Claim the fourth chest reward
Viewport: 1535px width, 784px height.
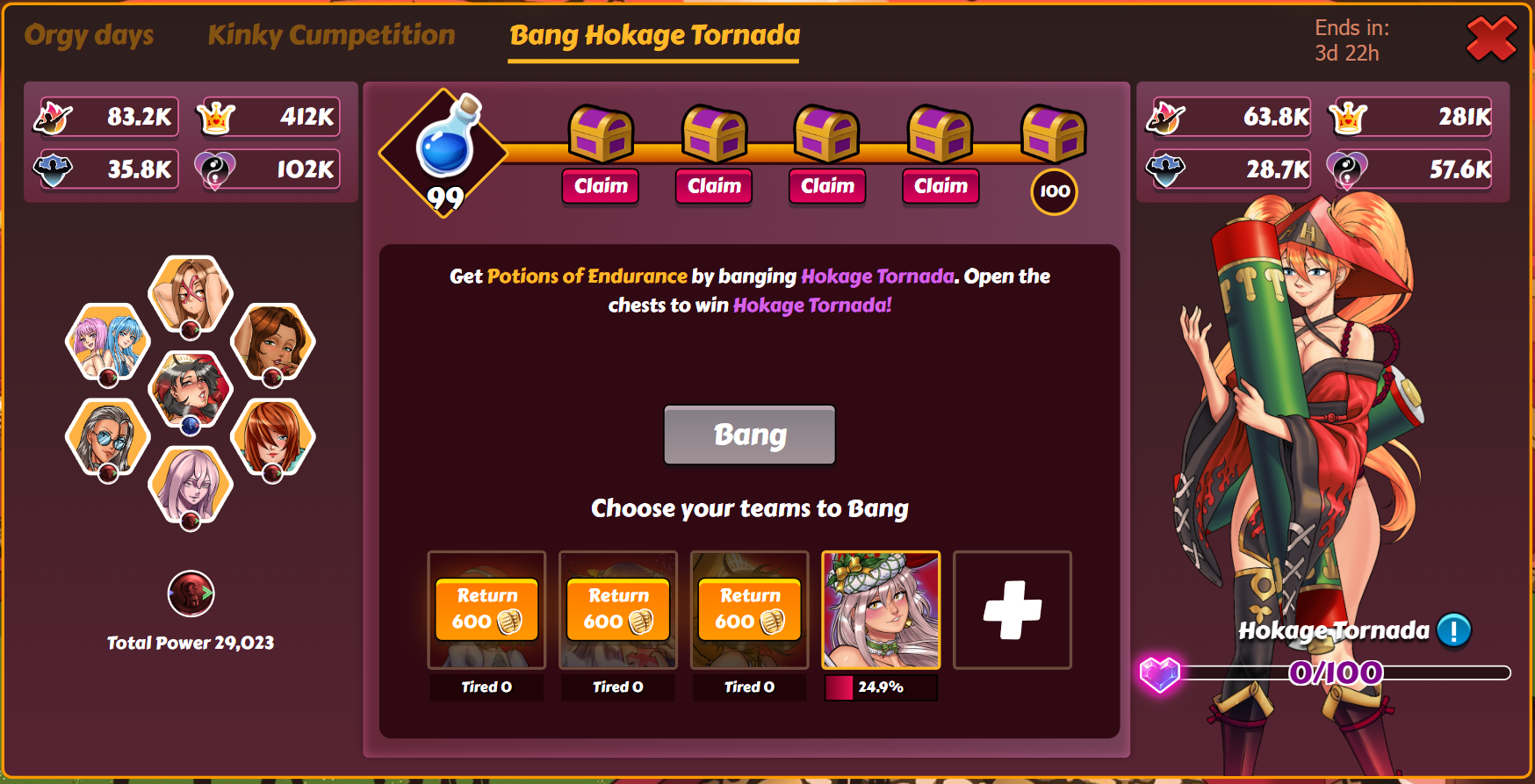(x=940, y=186)
